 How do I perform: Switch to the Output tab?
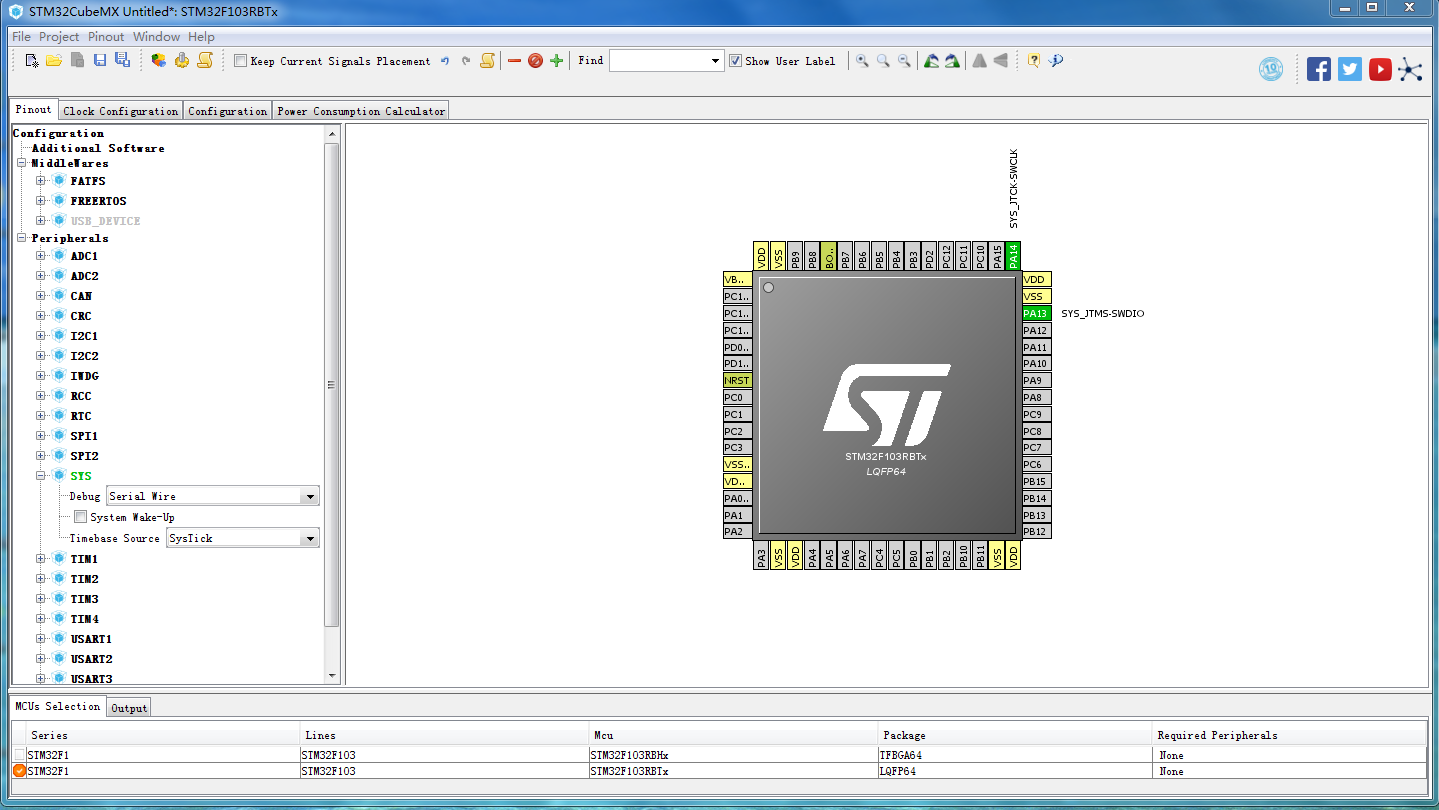point(129,708)
